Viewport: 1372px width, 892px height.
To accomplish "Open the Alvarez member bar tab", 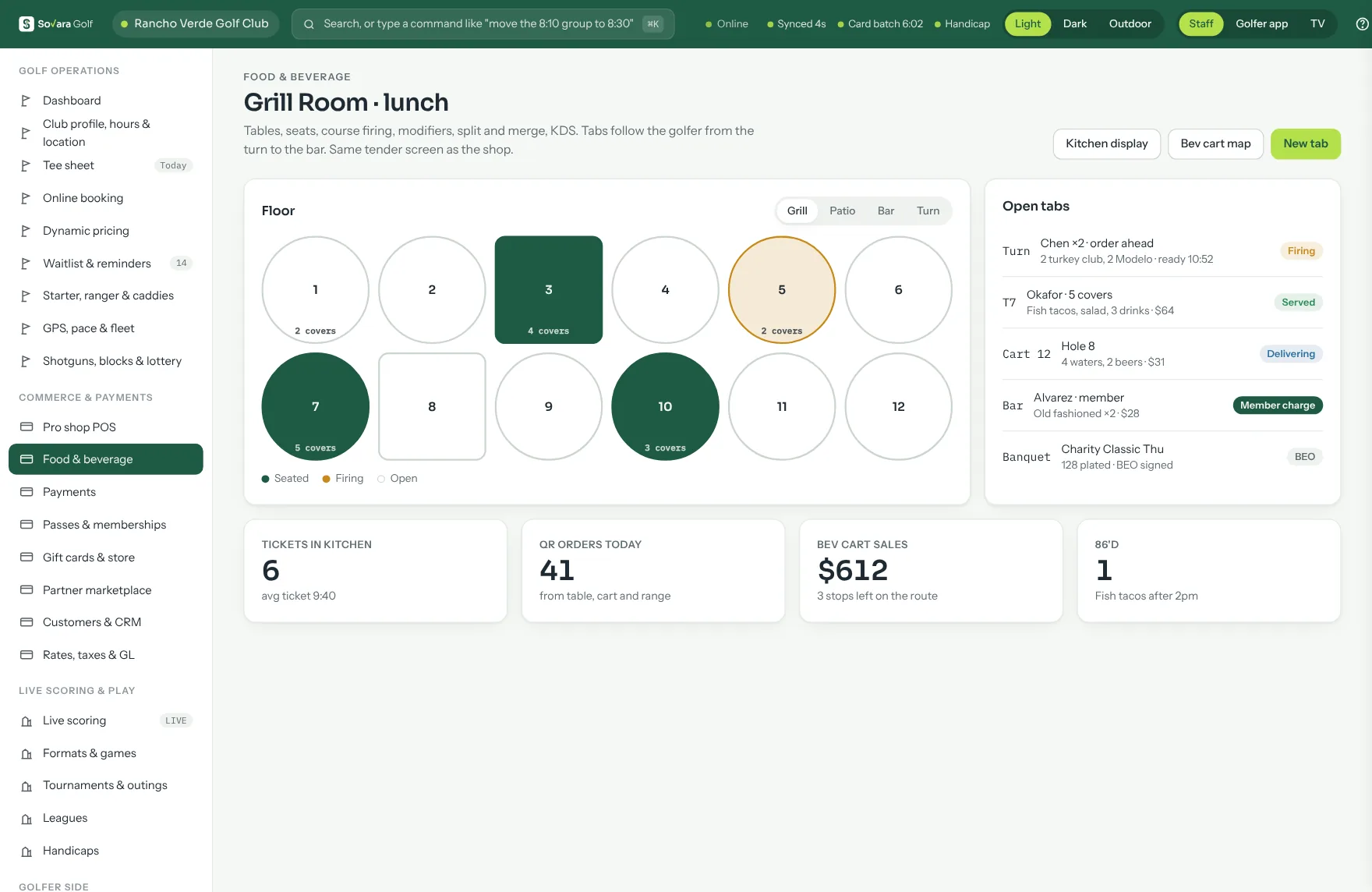I will [1162, 405].
